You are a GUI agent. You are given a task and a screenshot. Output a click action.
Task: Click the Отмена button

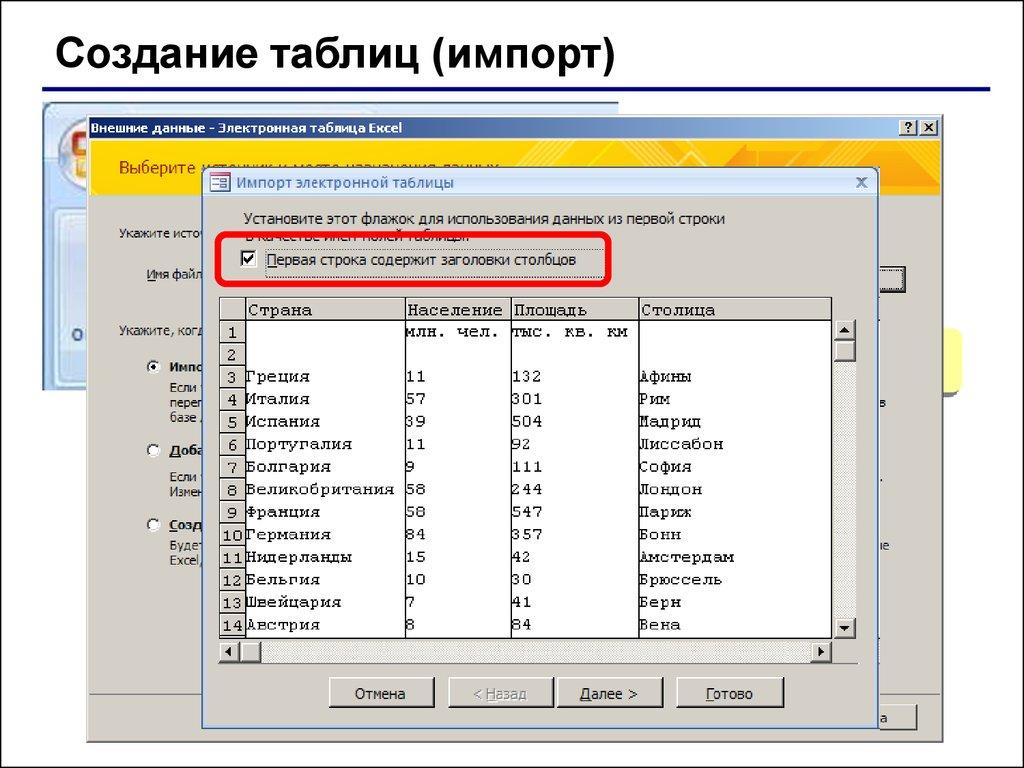381,693
